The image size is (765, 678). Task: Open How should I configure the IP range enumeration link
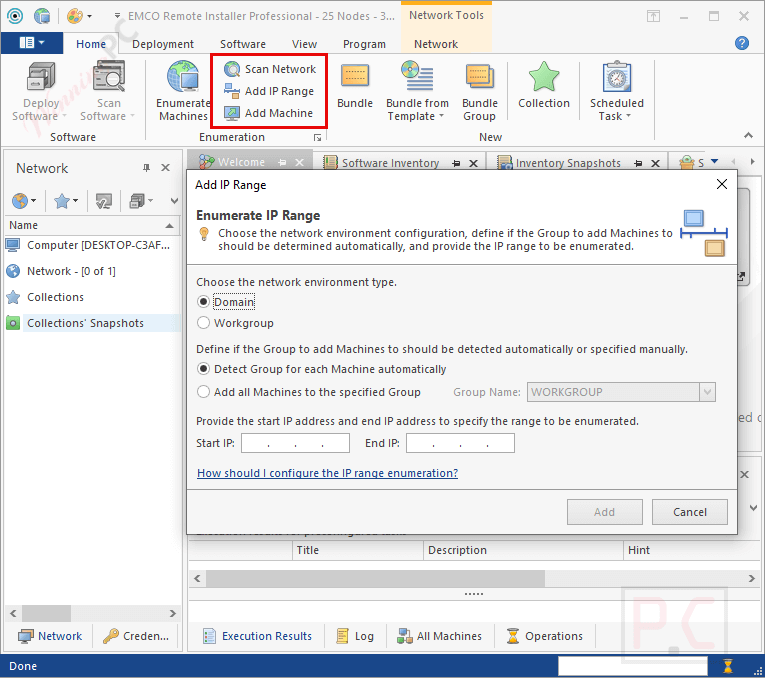click(x=327, y=473)
